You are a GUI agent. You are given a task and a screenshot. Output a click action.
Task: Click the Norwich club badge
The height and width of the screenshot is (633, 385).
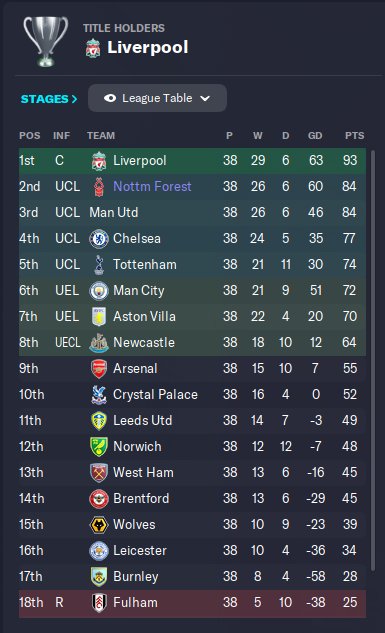[x=99, y=446]
